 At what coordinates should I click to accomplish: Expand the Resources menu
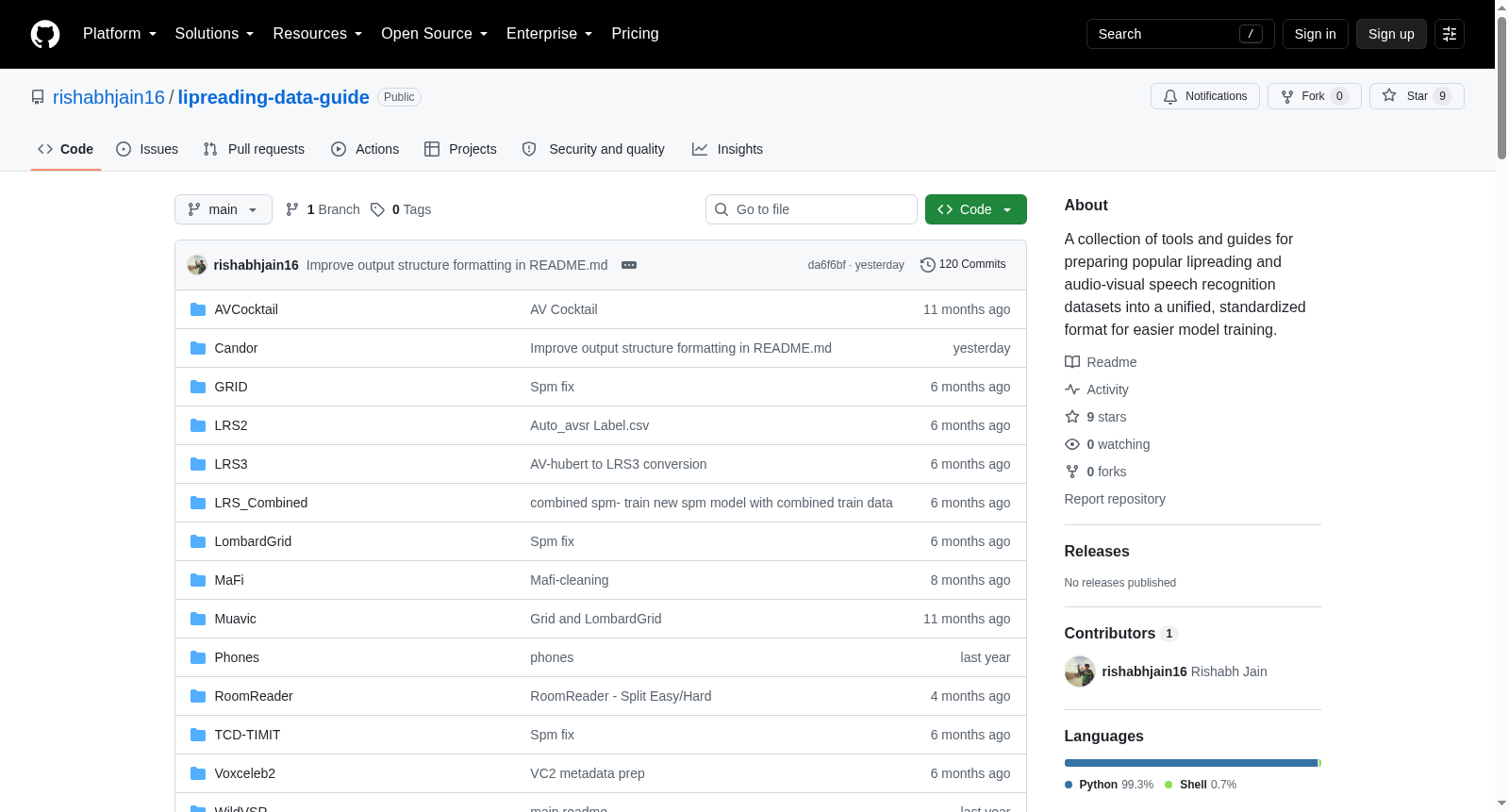point(317,34)
